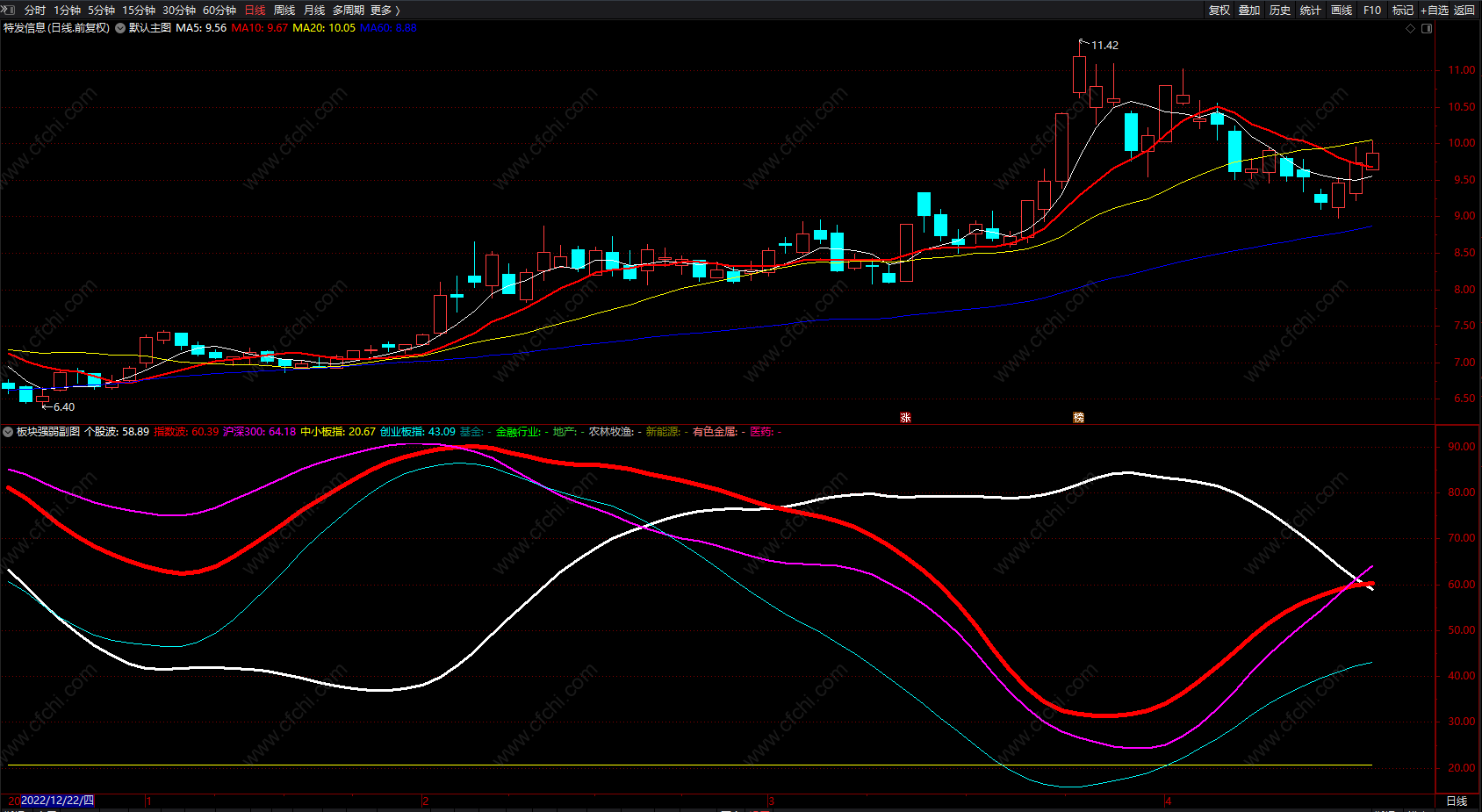This screenshot has width=1482, height=812.
Task: Expand the 更多 period options
Action: (385, 11)
